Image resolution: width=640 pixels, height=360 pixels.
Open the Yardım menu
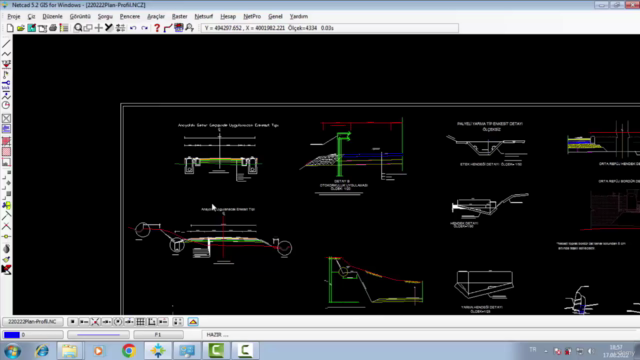299,16
